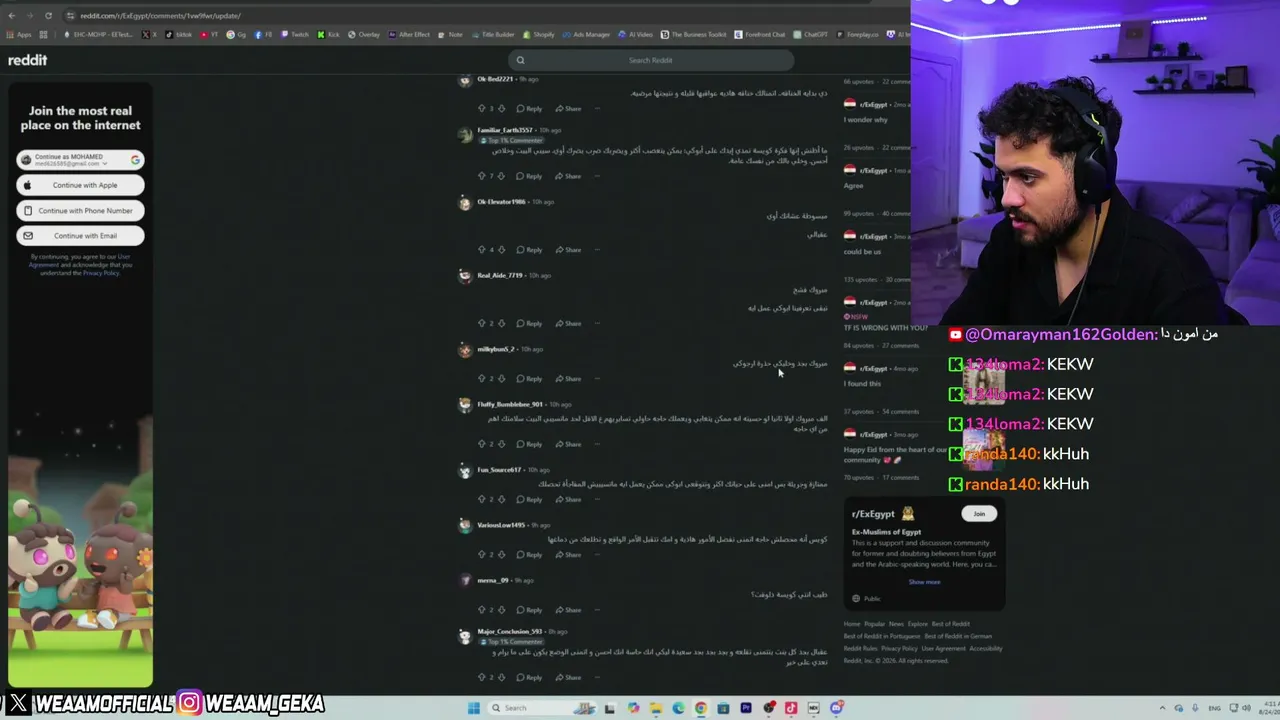Open the Reddit Rules footer link

coord(860,648)
